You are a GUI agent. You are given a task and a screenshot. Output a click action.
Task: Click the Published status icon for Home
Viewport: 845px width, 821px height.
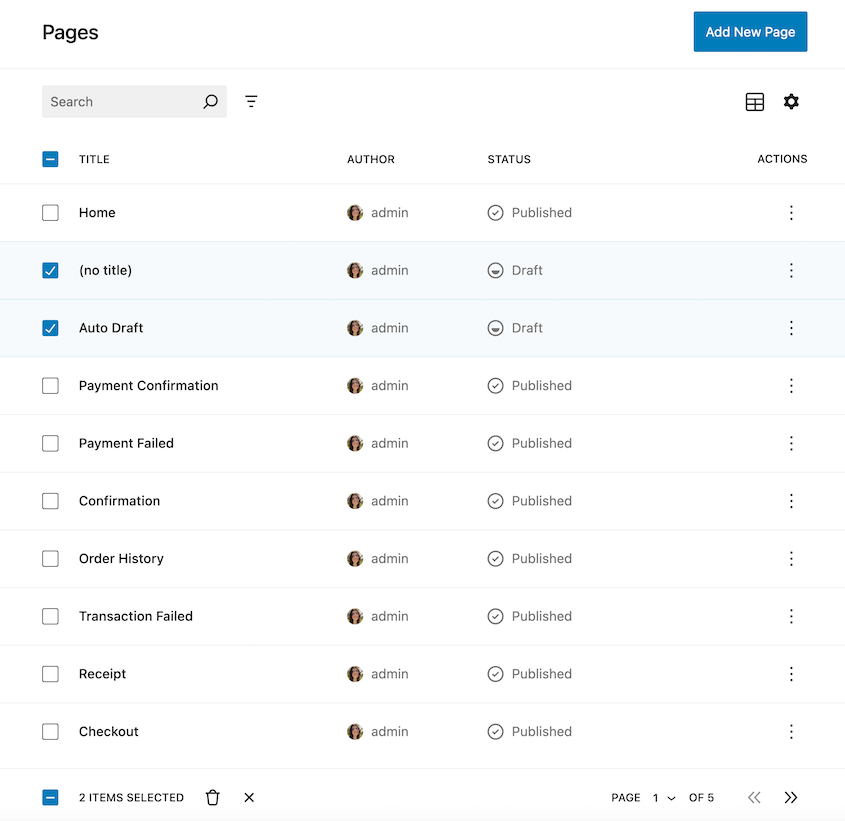pyautogui.click(x=495, y=212)
